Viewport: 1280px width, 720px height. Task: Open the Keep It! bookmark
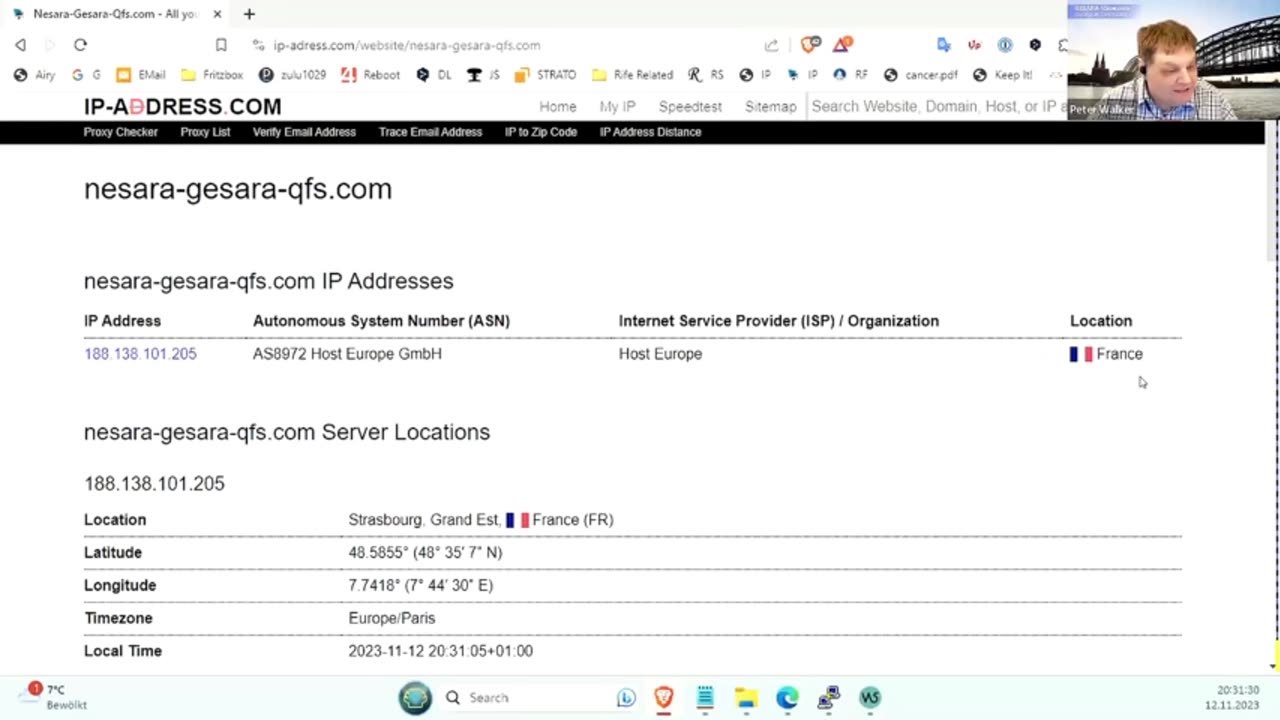1002,75
